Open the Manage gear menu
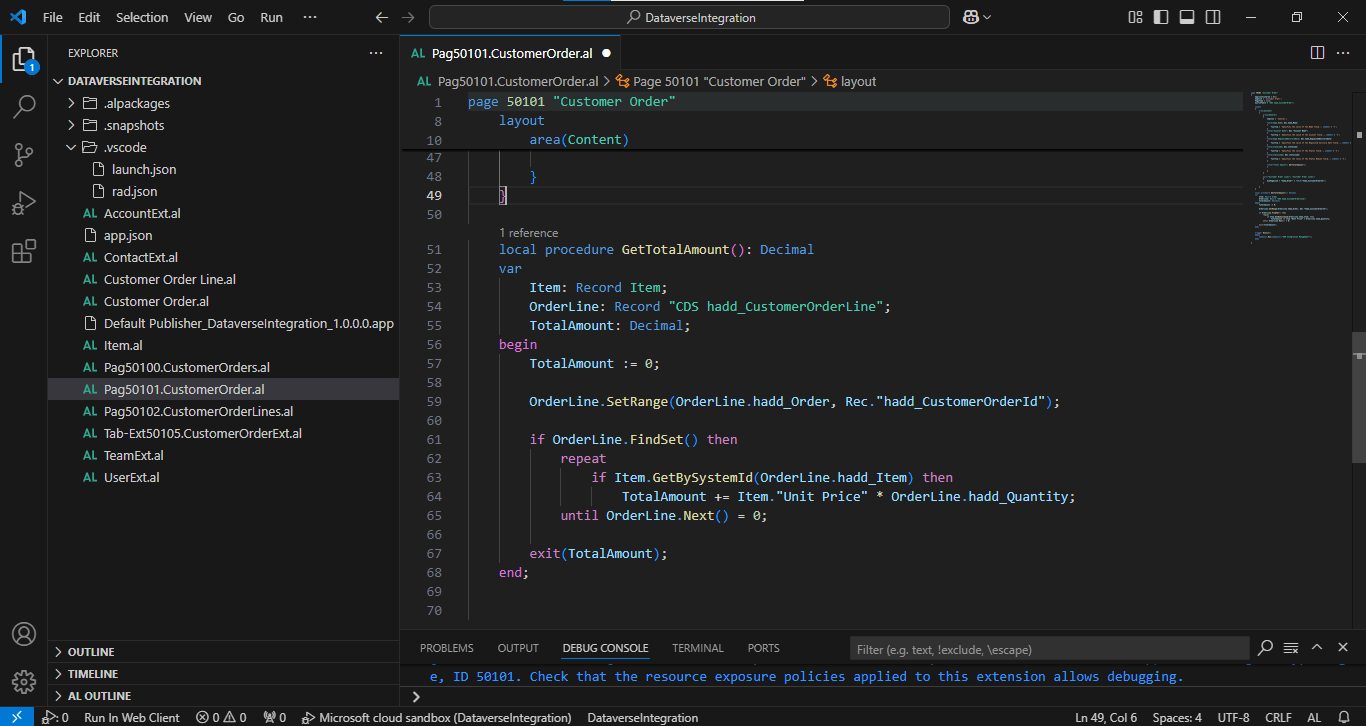The image size is (1366, 726). click(x=24, y=682)
